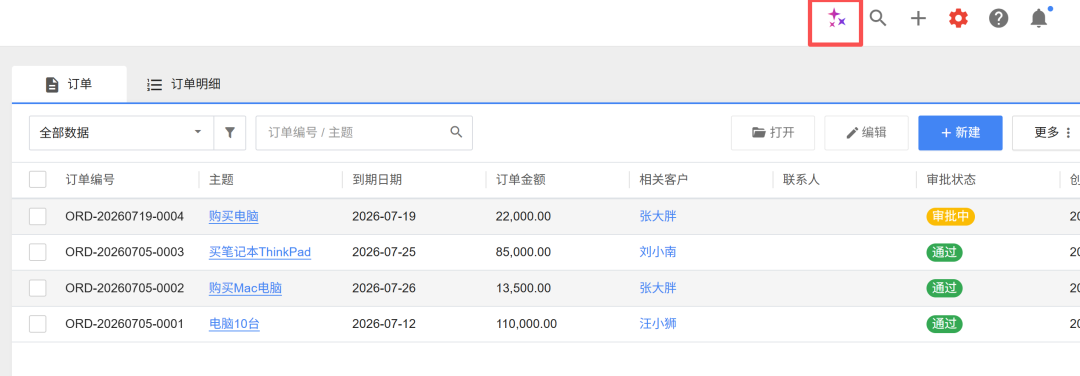The height and width of the screenshot is (376, 1080).
Task: Click the 联系人 column header
Action: [x=801, y=180]
